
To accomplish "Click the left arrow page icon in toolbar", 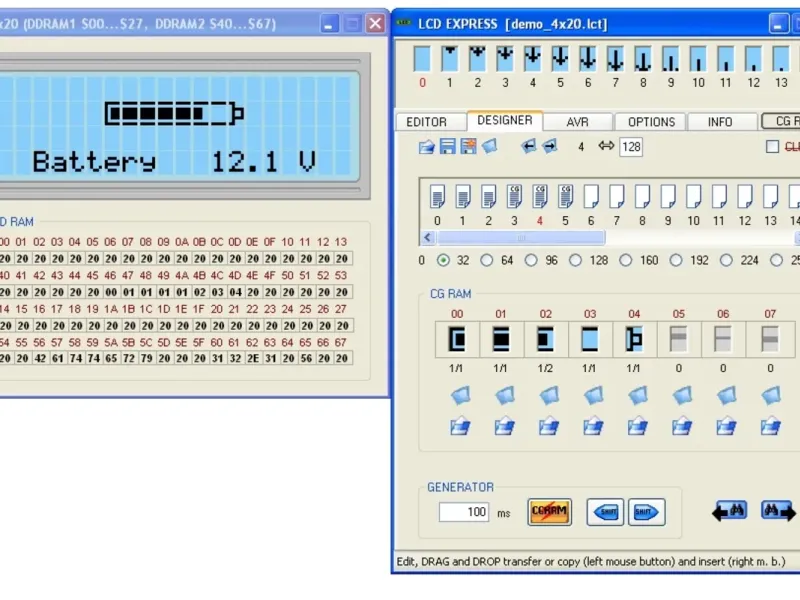I will (529, 147).
